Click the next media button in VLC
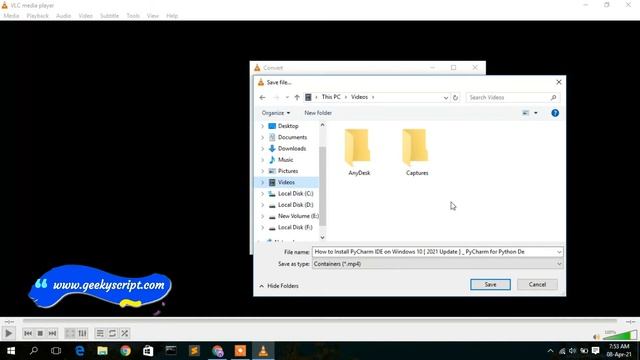 click(52, 333)
